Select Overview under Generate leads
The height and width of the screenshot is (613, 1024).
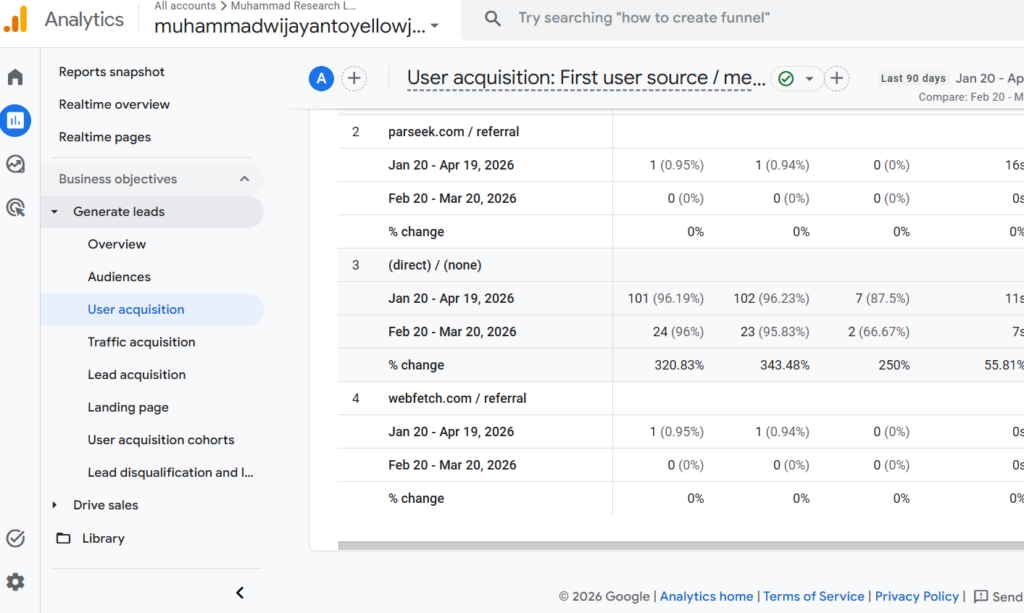coord(117,244)
